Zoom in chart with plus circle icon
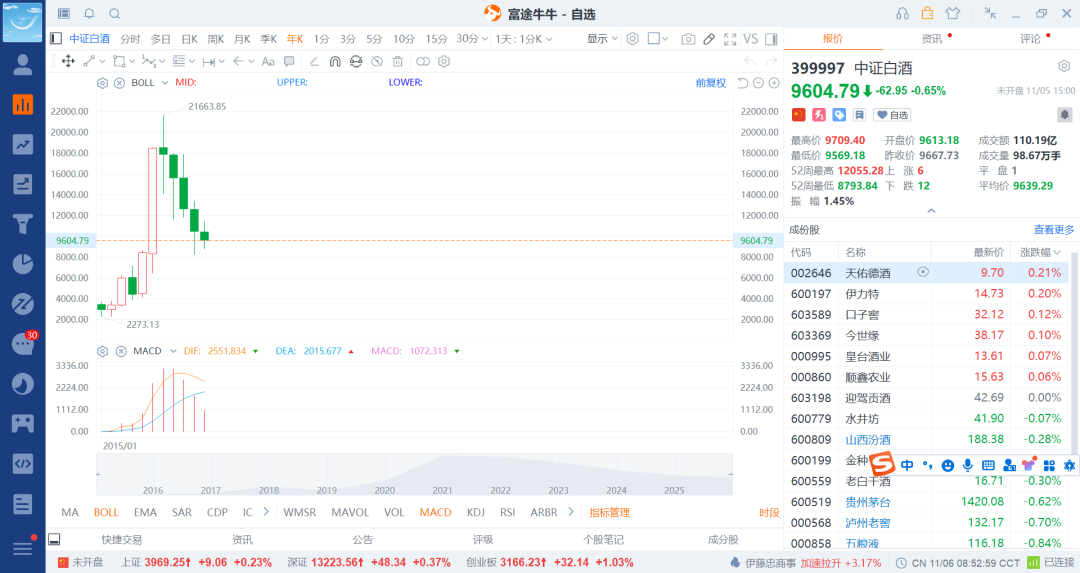Viewport: 1080px width, 573px height. click(774, 83)
